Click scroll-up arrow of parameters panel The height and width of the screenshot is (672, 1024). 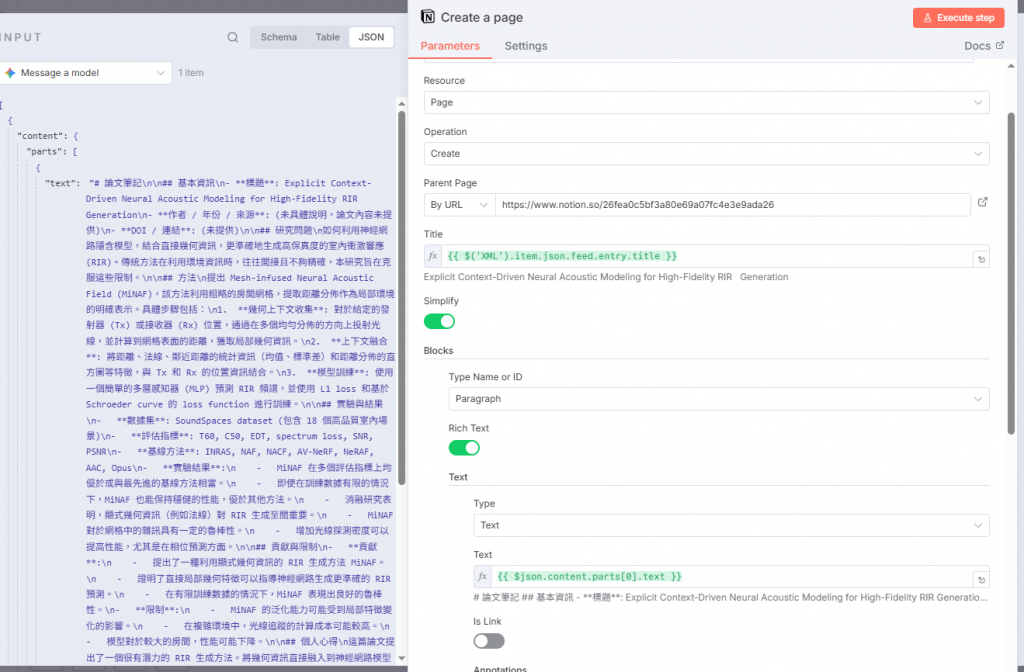click(1011, 66)
